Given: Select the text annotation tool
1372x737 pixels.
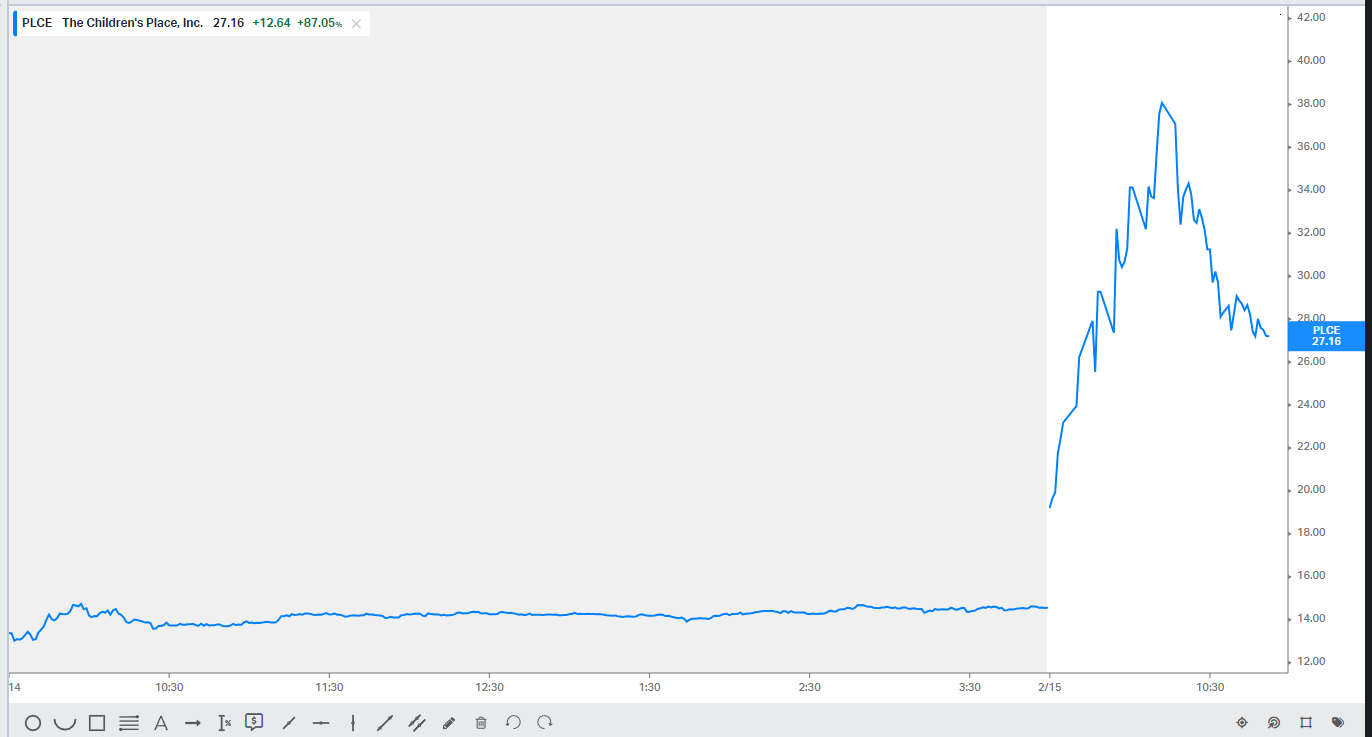Looking at the screenshot, I should point(161,722).
